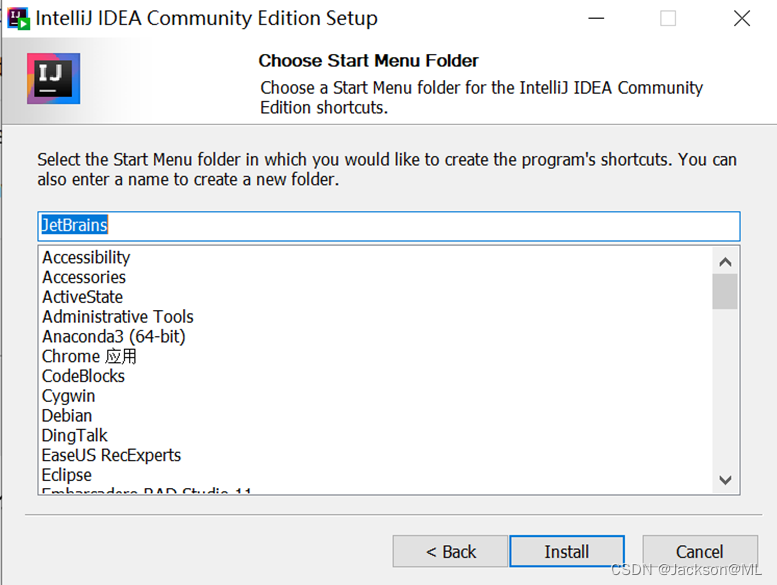This screenshot has width=777, height=585.
Task: Select the Accessories folder entry
Action: click(x=84, y=277)
